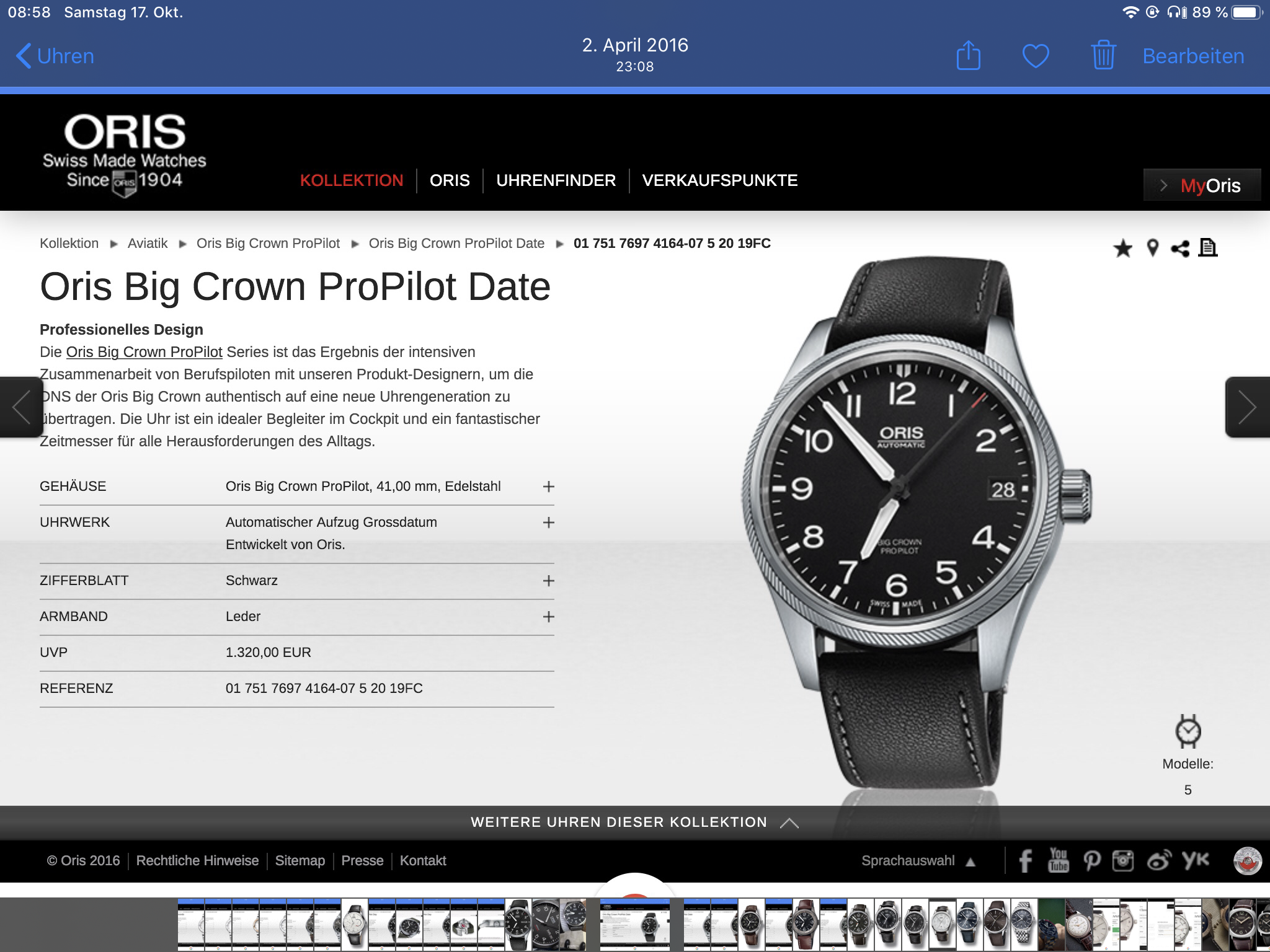The width and height of the screenshot is (1270, 952).
Task: Open the KOLLEKTION menu
Action: pyautogui.click(x=352, y=180)
